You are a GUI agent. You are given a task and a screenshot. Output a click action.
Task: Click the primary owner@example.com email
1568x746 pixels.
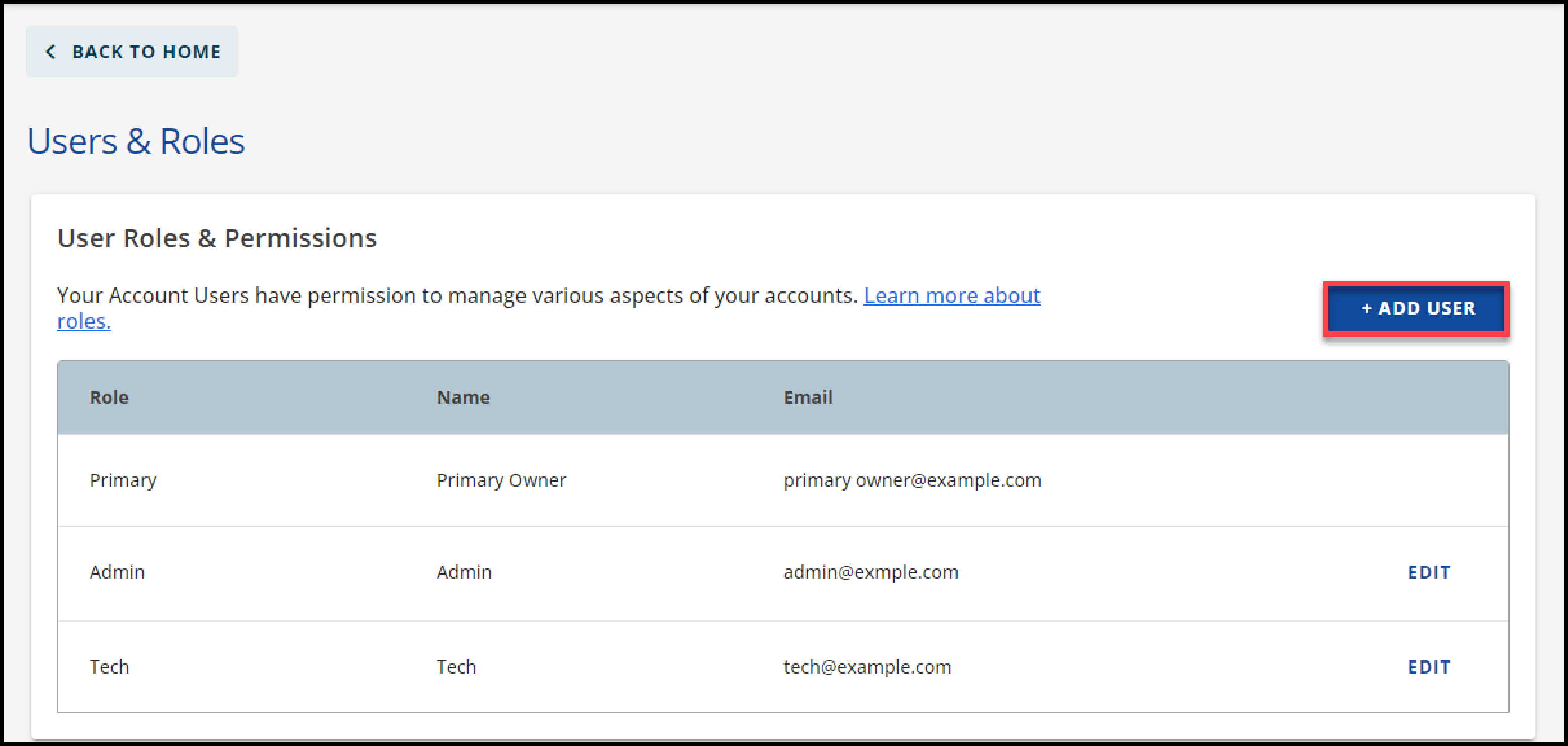point(912,480)
